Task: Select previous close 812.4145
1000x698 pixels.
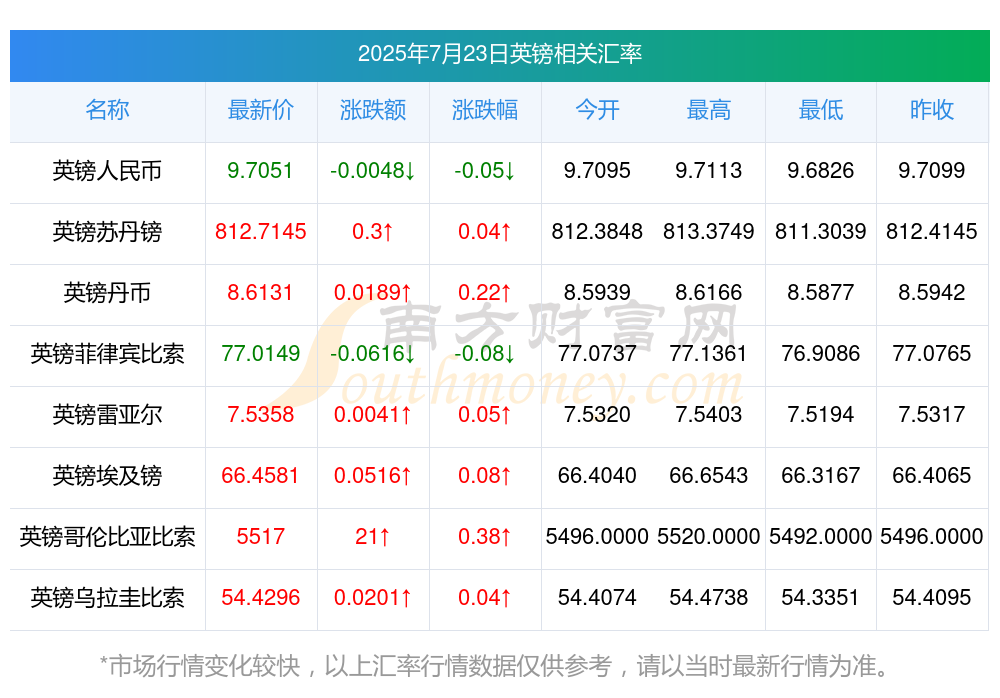Action: pos(932,232)
